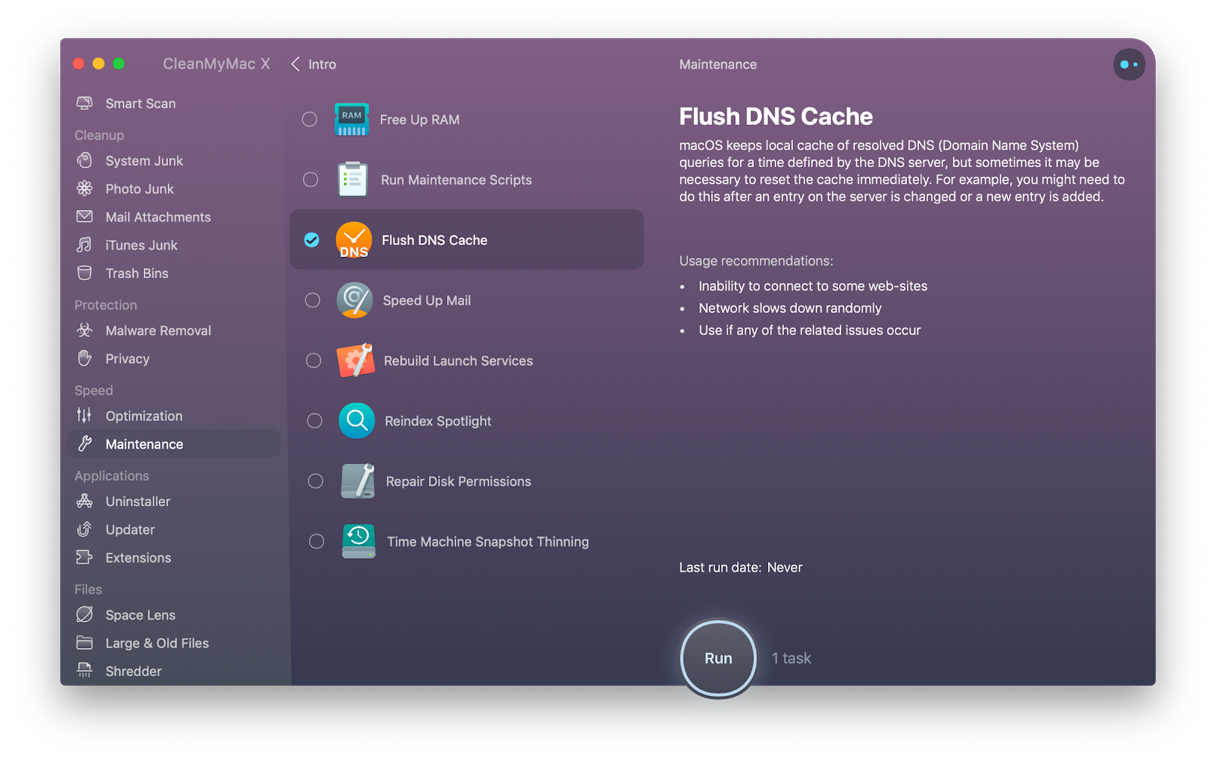Switch to Malware Removal label
Image resolution: width=1216 pixels, height=760 pixels.
[158, 330]
